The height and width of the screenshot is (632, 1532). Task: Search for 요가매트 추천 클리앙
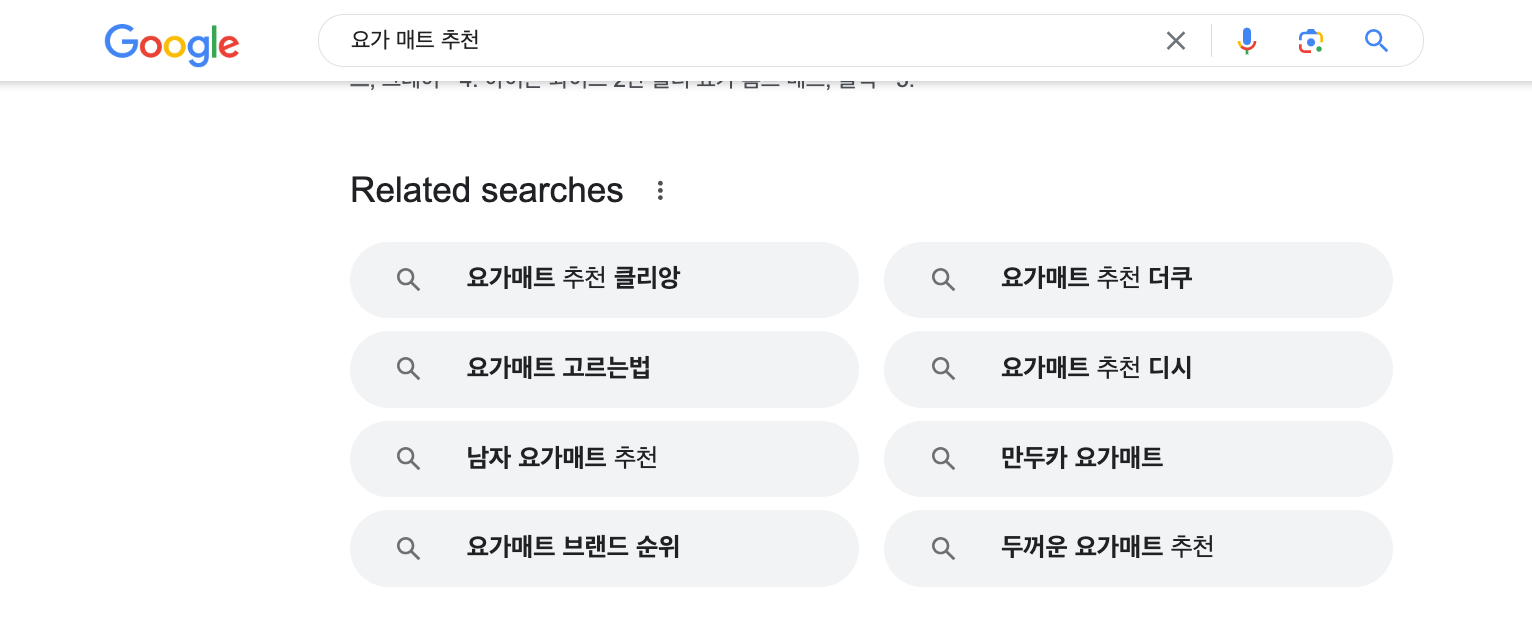pyautogui.click(x=573, y=279)
